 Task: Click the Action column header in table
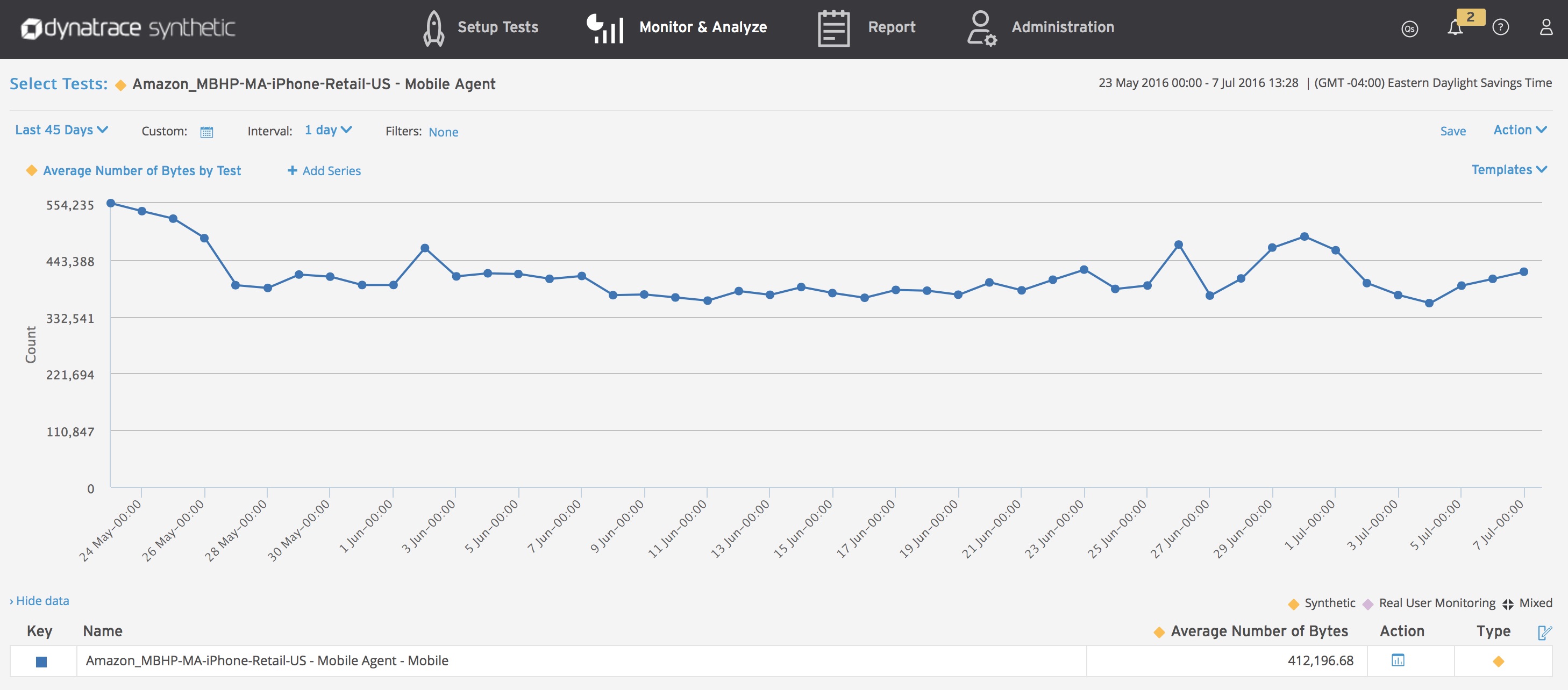coord(1402,631)
